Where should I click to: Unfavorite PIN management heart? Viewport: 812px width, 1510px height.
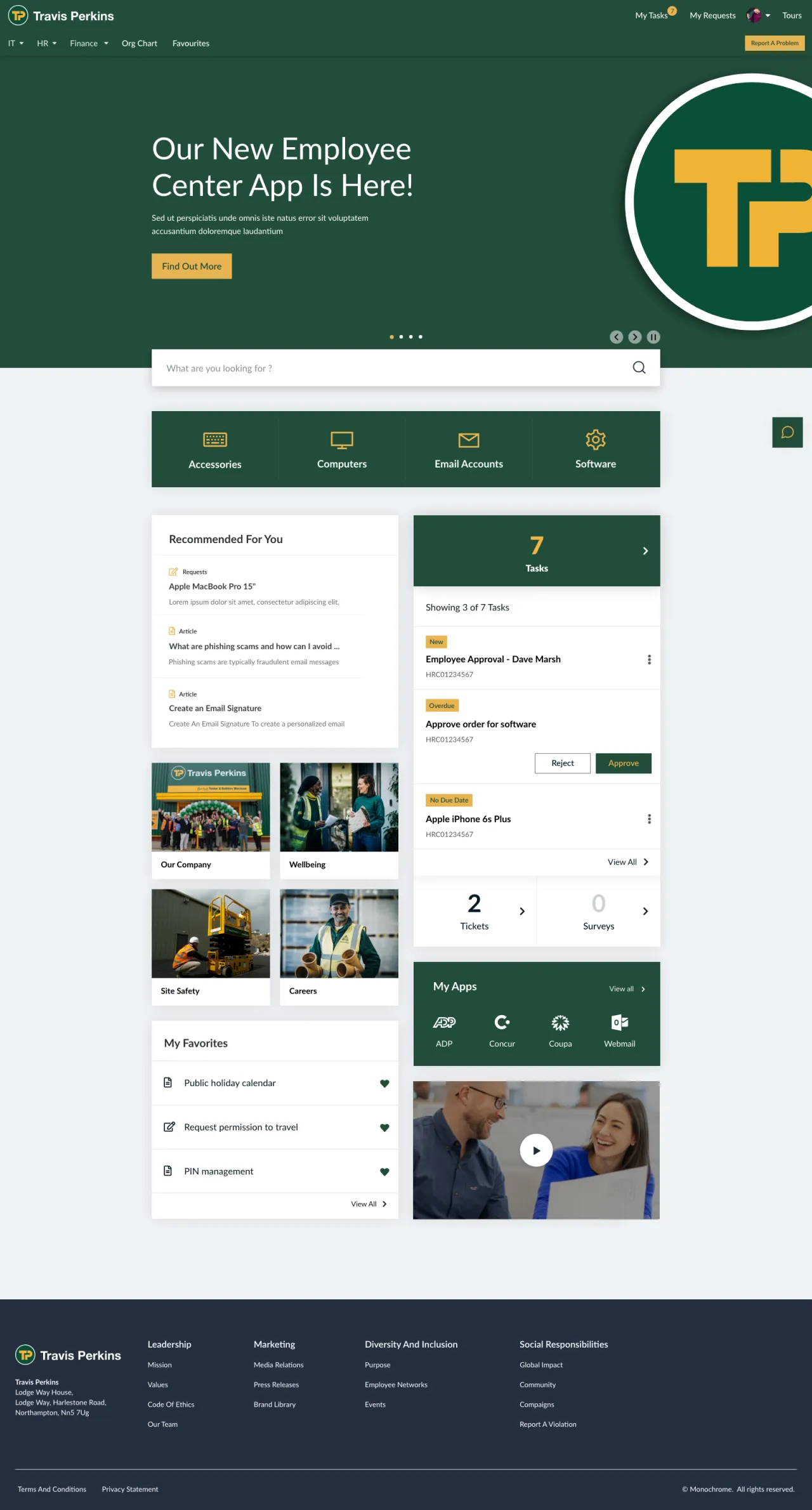pos(384,1172)
